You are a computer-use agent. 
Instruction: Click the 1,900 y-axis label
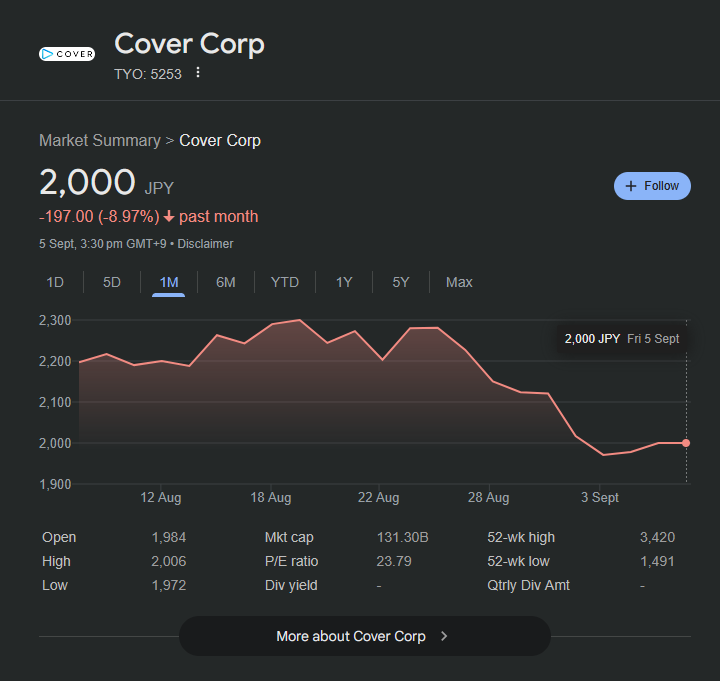click(55, 484)
